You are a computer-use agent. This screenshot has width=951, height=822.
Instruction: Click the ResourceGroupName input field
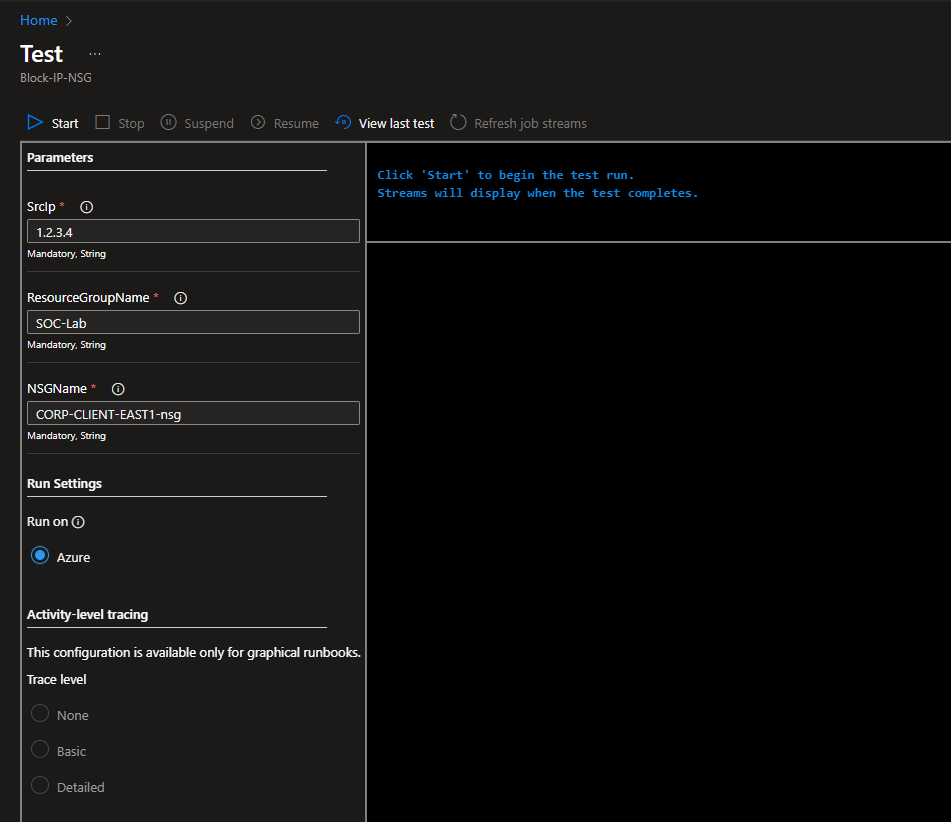(193, 322)
